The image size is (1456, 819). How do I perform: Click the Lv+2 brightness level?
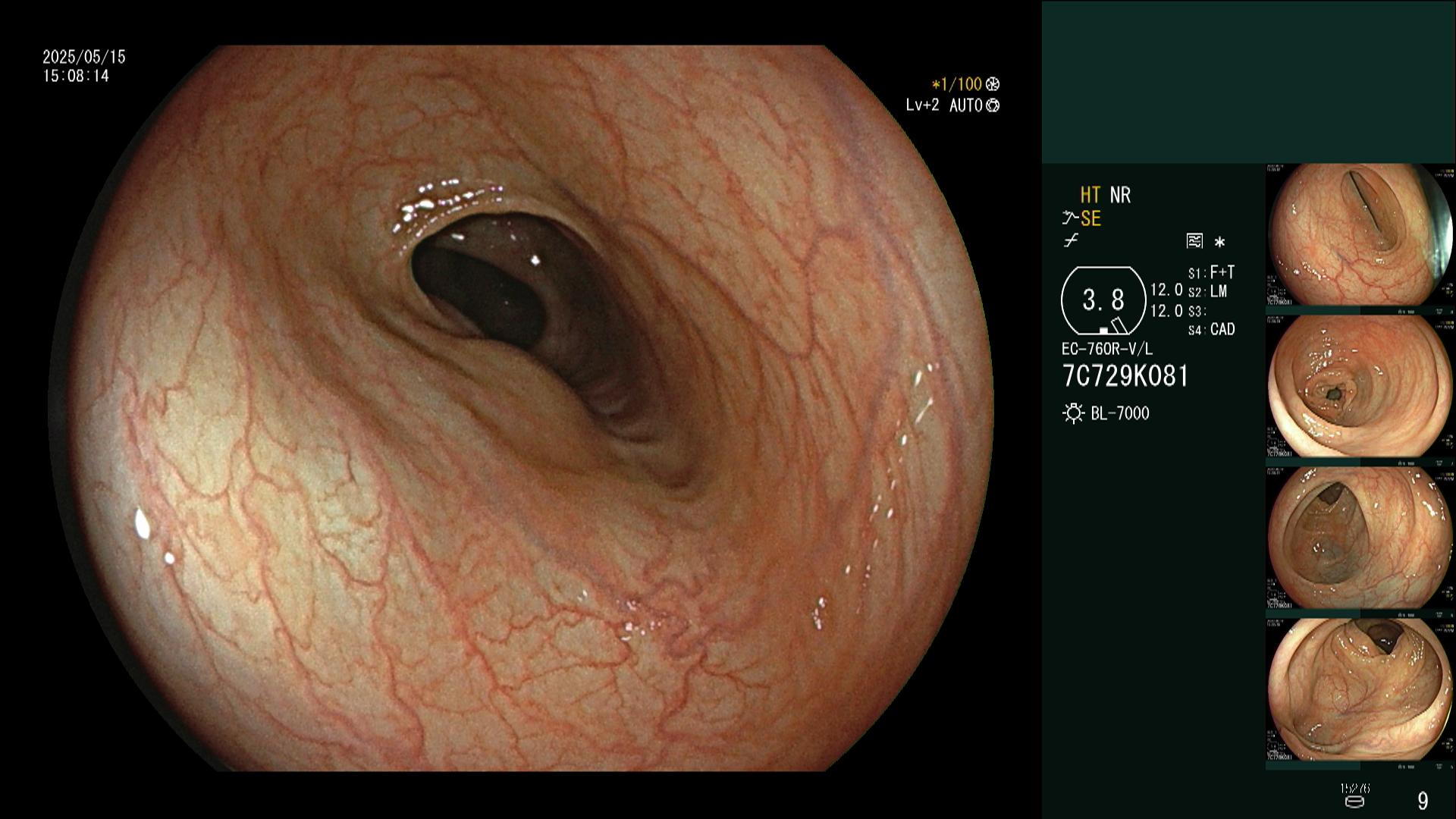point(922,105)
